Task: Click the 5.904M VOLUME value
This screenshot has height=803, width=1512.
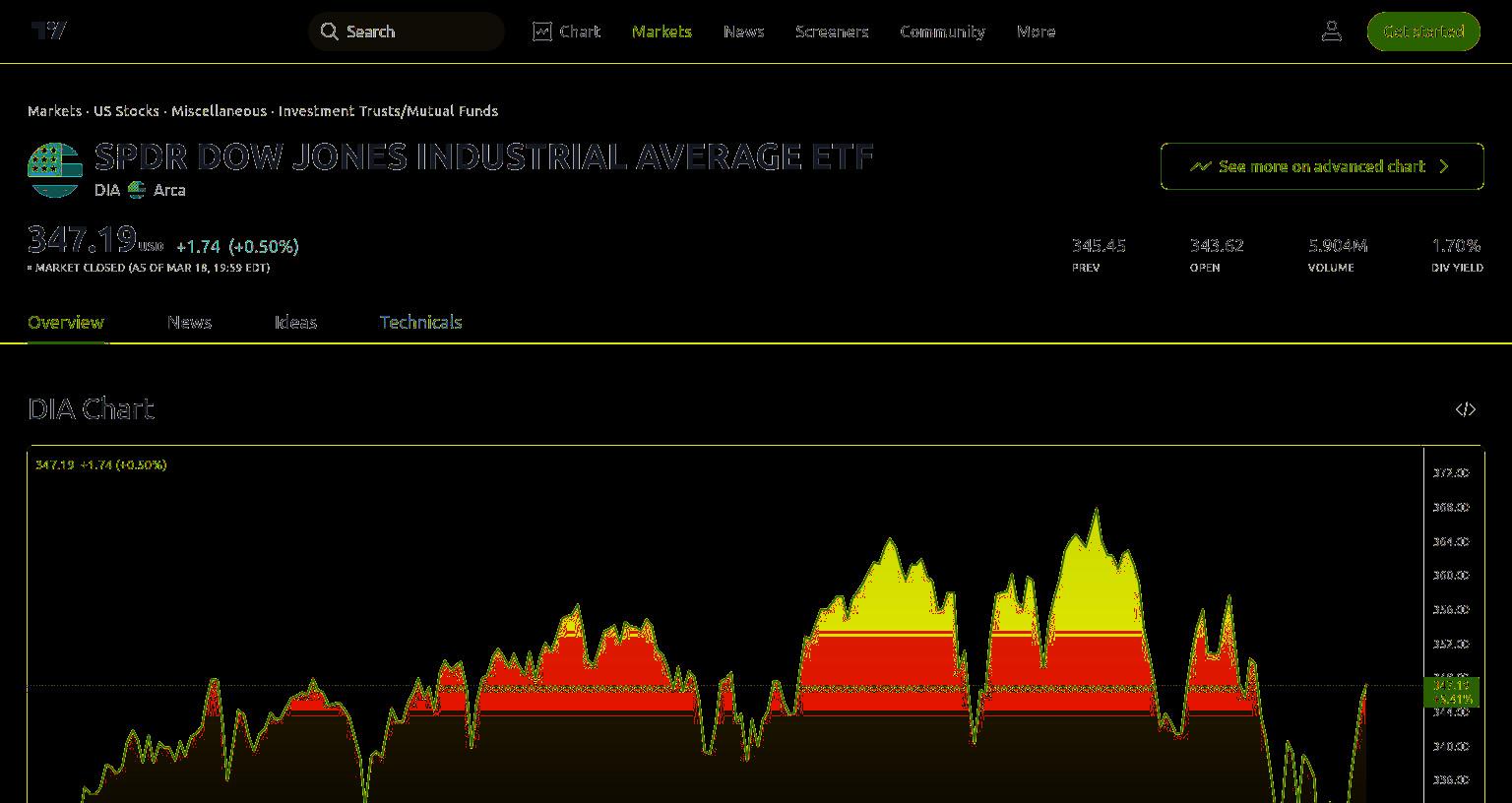Action: [x=1338, y=245]
